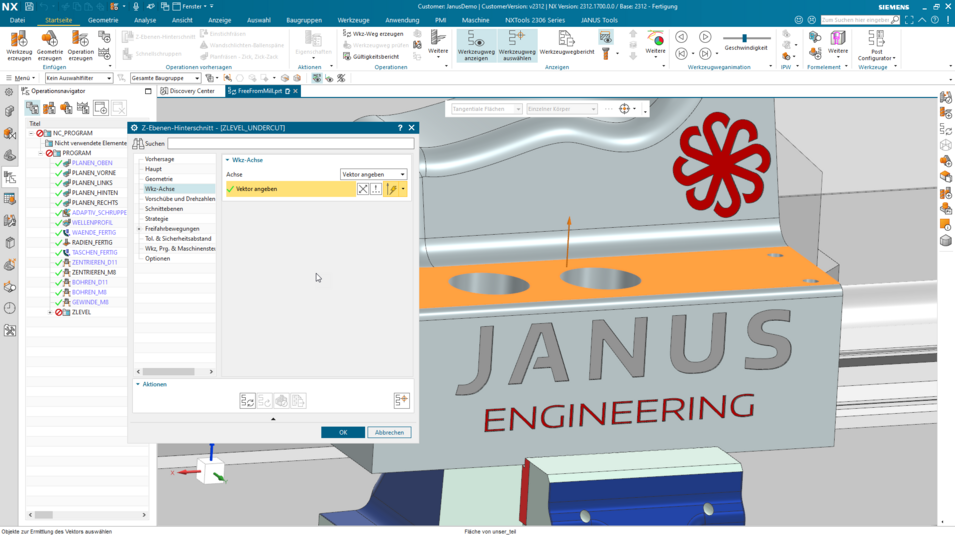
Task: Select Schnittebenen page in dialog
Action: click(x=164, y=209)
